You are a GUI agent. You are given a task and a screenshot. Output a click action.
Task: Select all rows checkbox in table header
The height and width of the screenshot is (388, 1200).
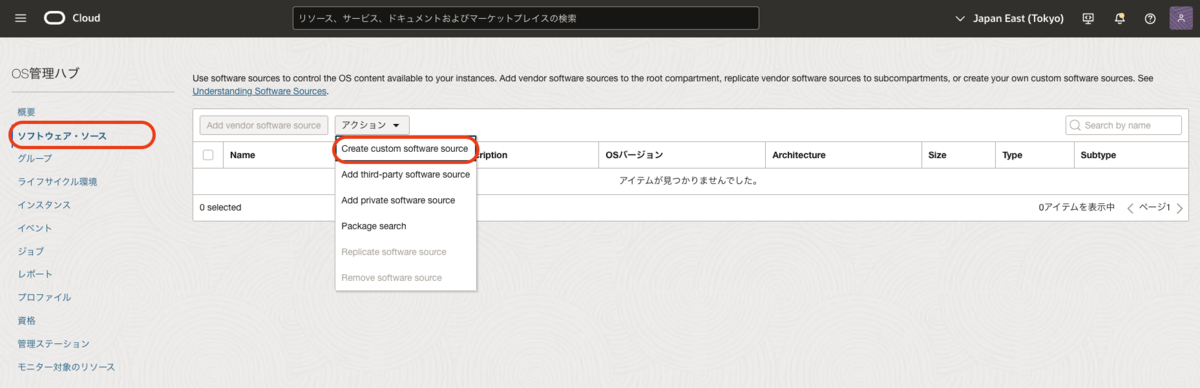point(208,155)
